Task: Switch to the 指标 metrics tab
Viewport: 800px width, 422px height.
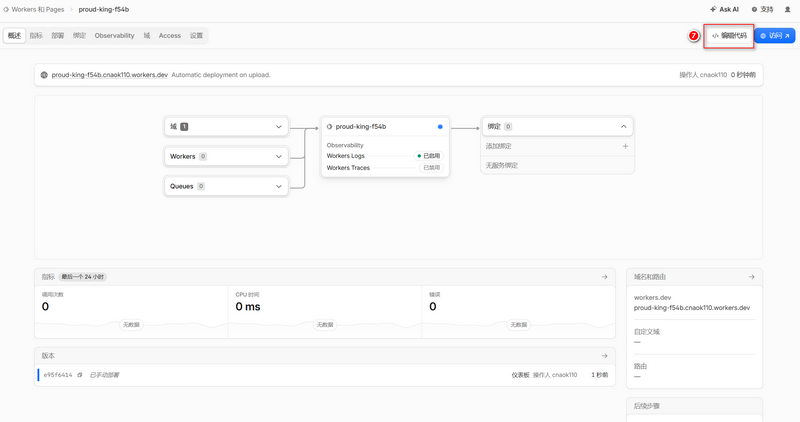Action: tap(36, 36)
